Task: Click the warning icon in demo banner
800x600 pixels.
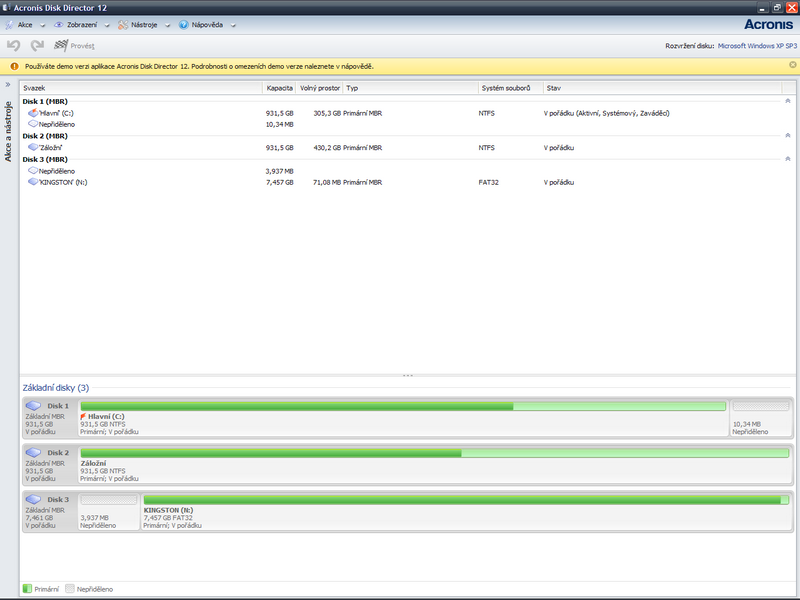Action: click(14, 66)
